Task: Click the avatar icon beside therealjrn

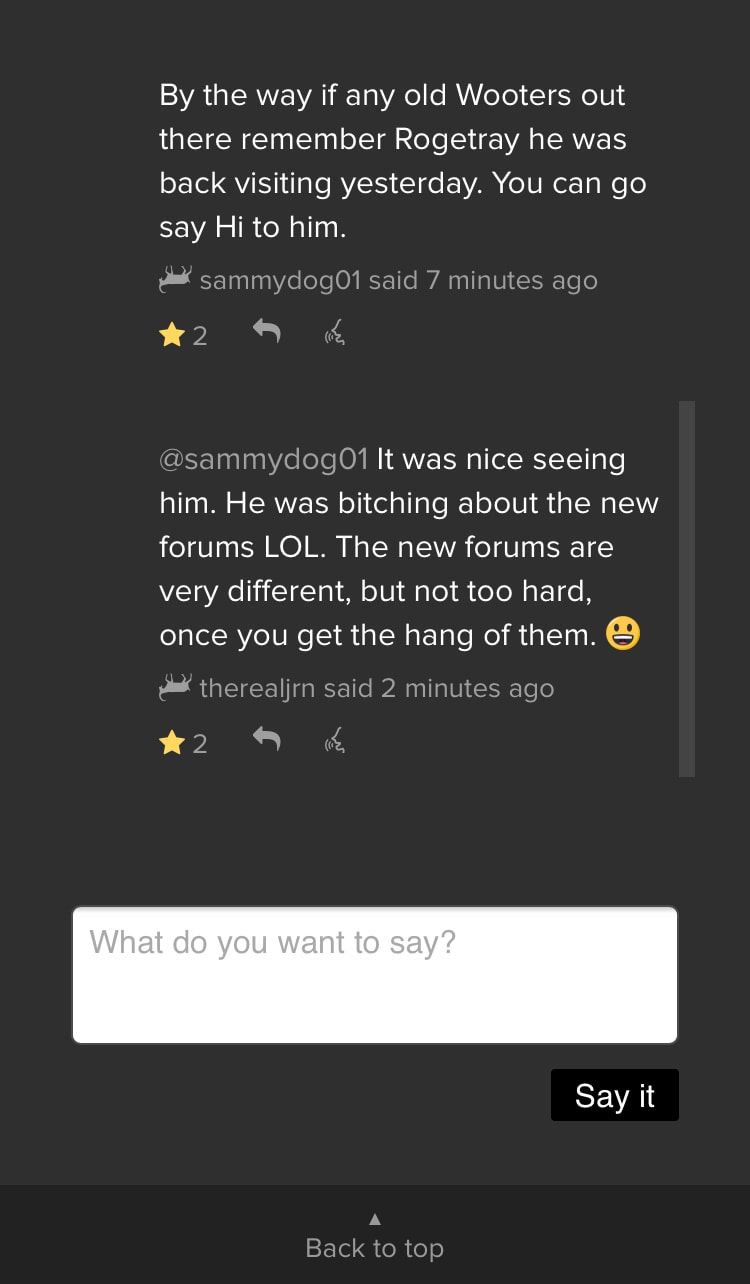Action: click(x=175, y=687)
